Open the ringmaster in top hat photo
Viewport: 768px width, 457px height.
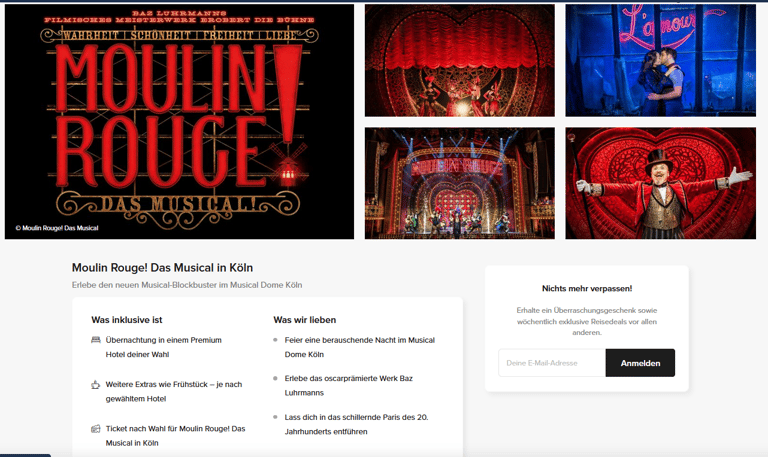tap(660, 183)
